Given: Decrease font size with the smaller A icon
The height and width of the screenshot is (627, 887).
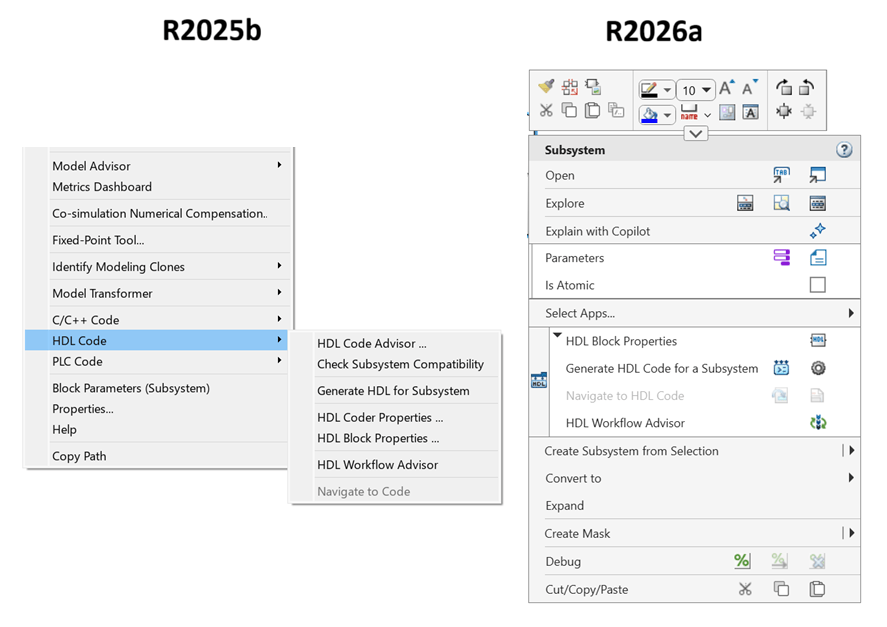Looking at the screenshot, I should click(x=750, y=88).
